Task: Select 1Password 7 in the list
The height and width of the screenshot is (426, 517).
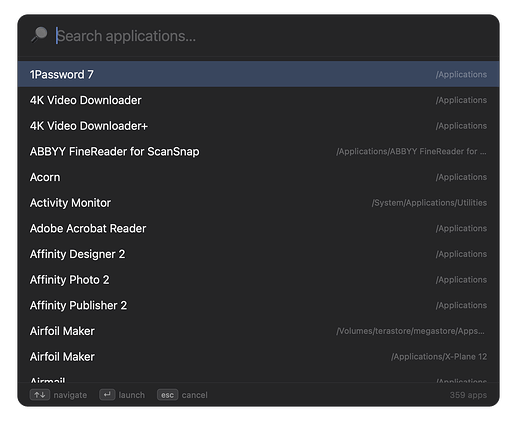Action: click(x=258, y=74)
